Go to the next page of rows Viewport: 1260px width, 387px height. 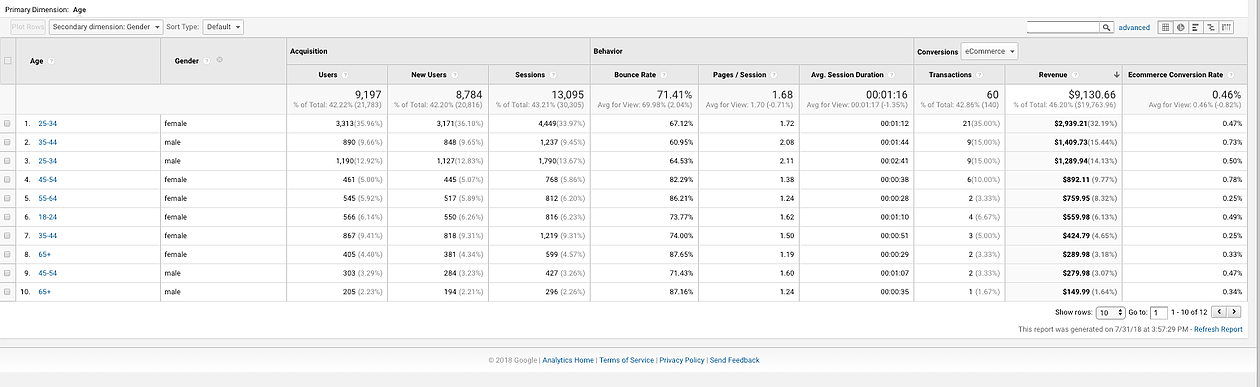pos(1235,313)
